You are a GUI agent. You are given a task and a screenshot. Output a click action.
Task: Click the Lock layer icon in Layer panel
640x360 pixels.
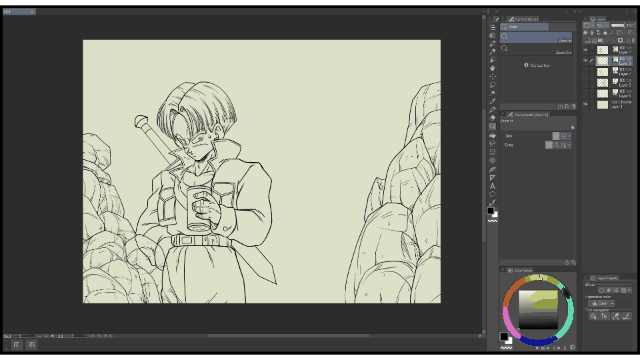[x=605, y=33]
